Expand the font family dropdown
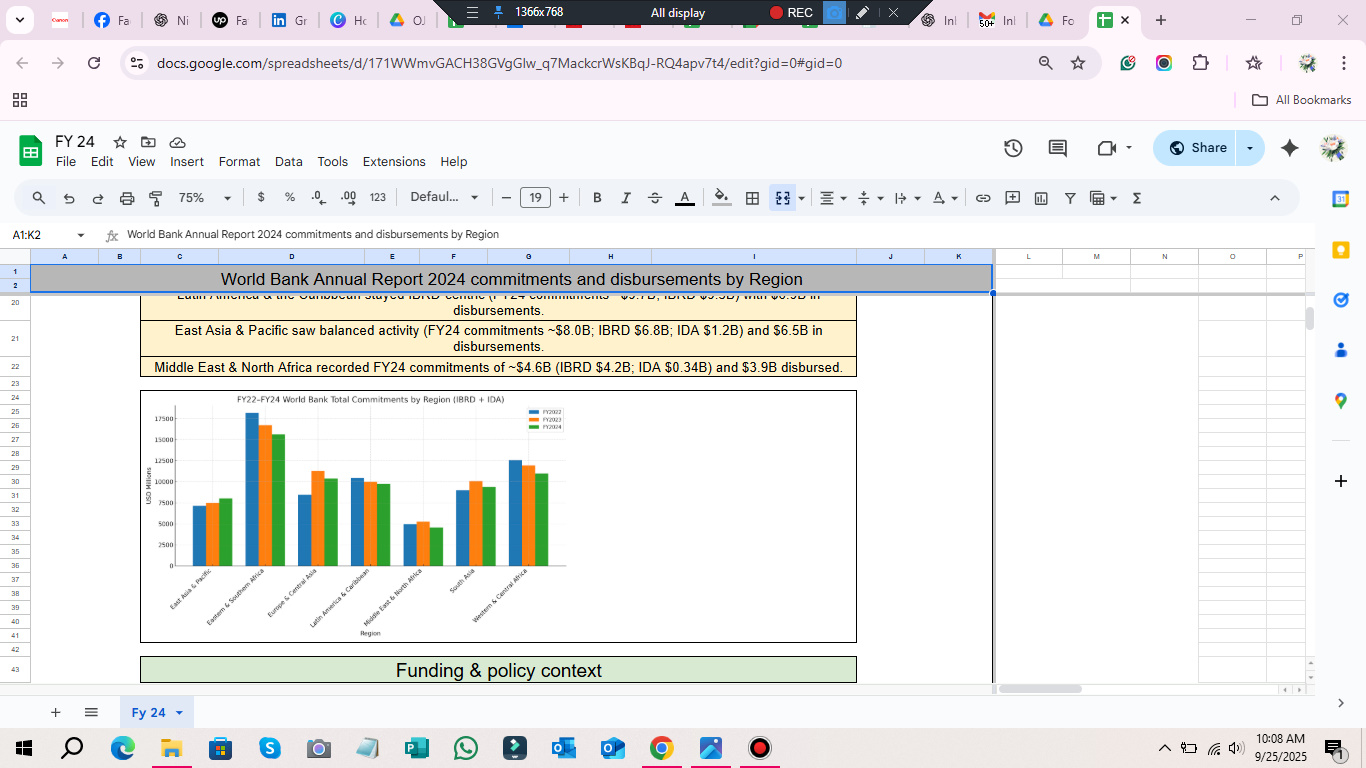1366x768 pixels. (x=444, y=198)
